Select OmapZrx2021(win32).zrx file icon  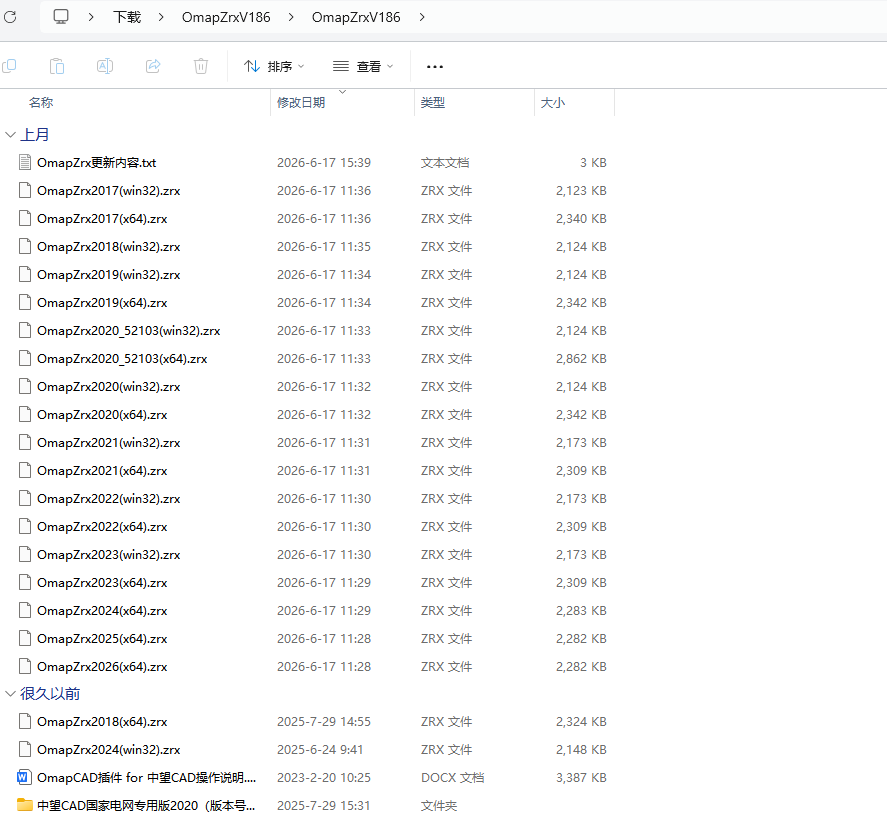pyautogui.click(x=24, y=442)
